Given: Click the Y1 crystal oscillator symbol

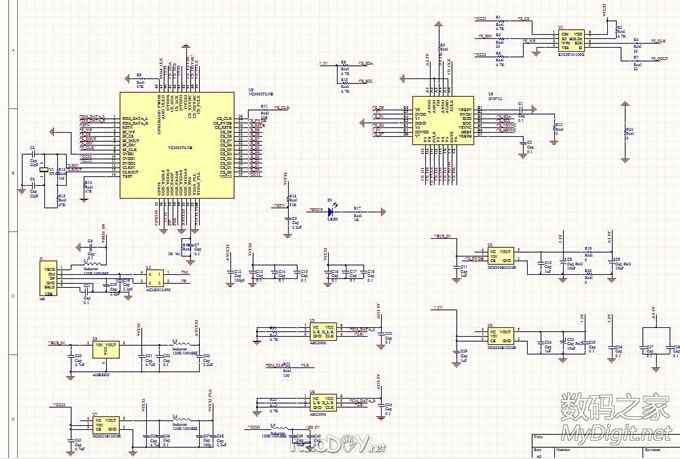Looking at the screenshot, I should tap(43, 170).
